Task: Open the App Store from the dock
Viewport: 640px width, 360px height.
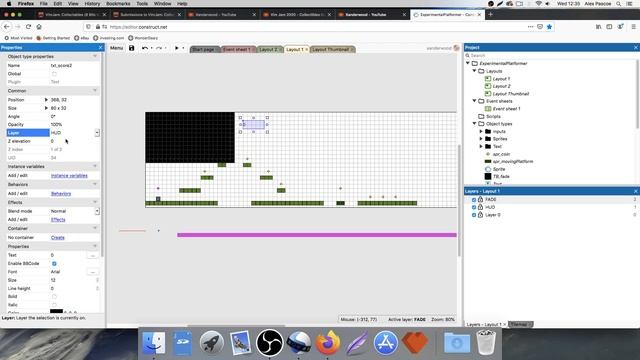Action: 385,342
